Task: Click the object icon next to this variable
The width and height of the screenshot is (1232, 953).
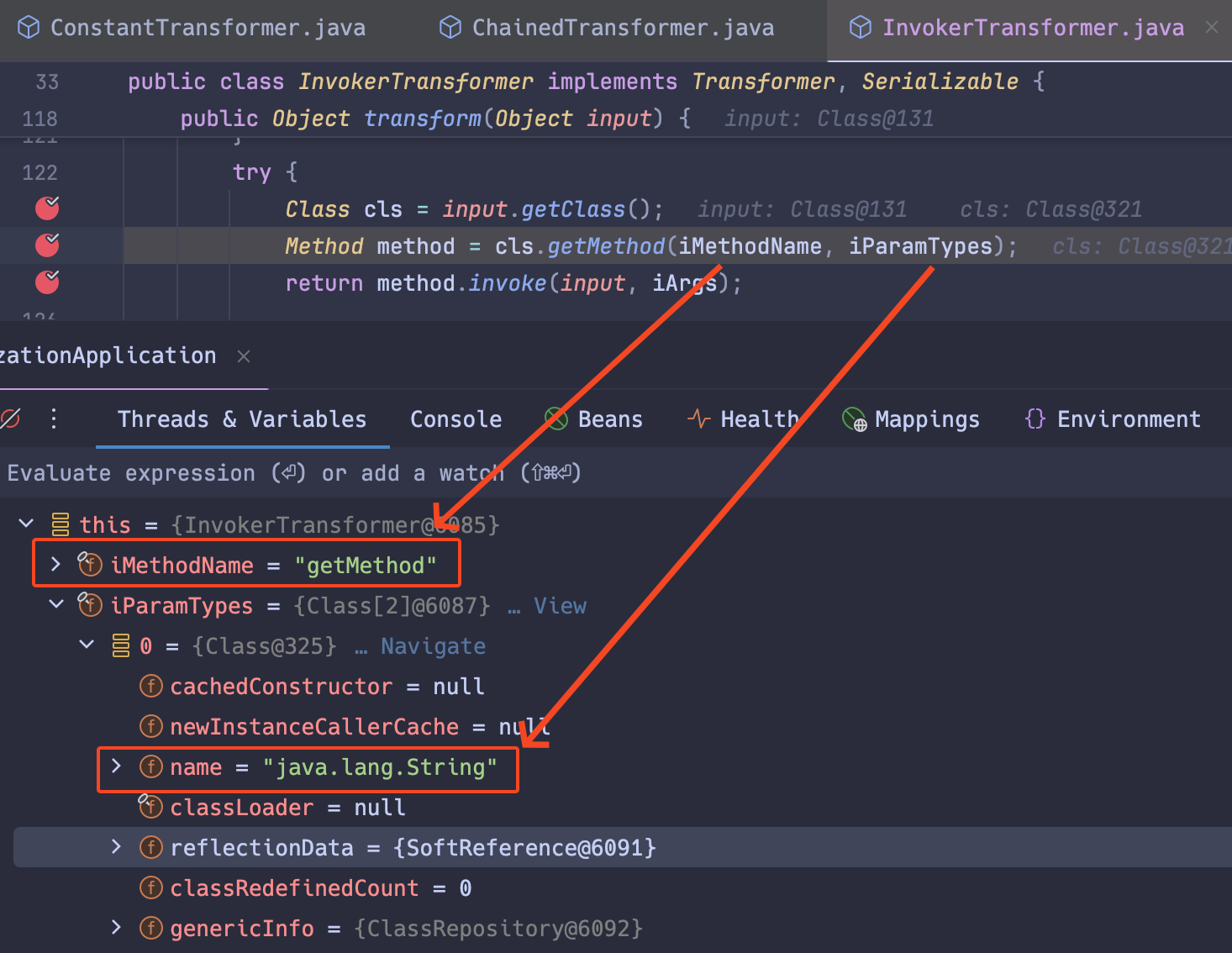Action: pos(59,524)
